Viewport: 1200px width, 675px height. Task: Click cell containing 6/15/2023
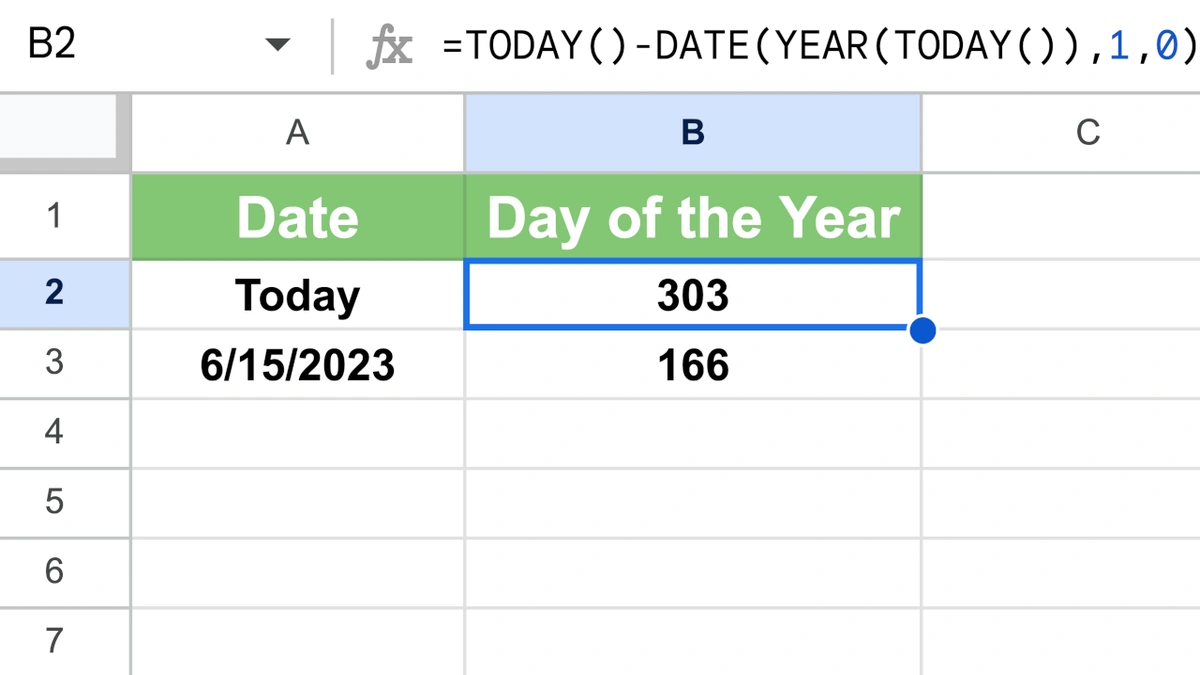pos(297,364)
